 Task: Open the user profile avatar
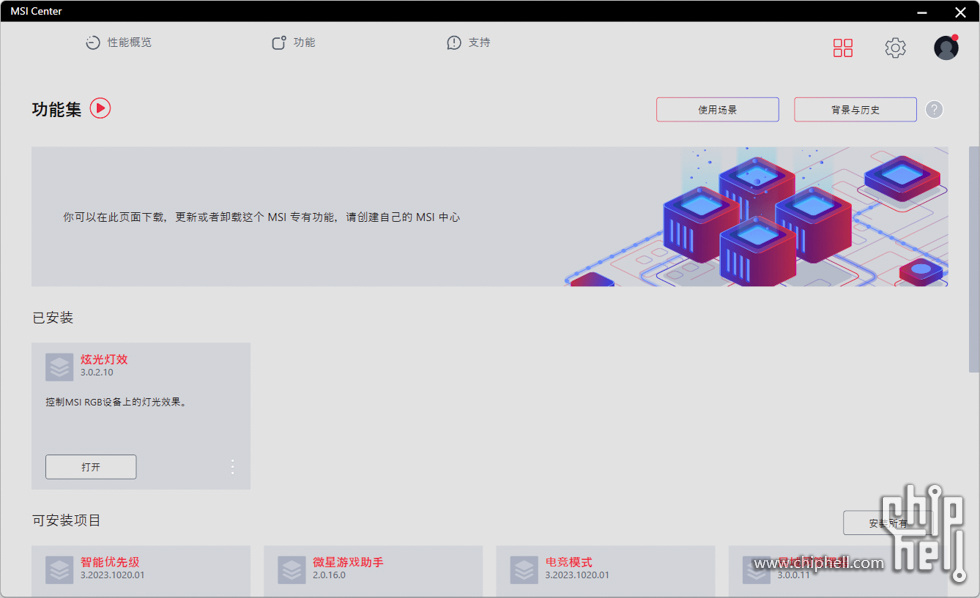coord(946,47)
